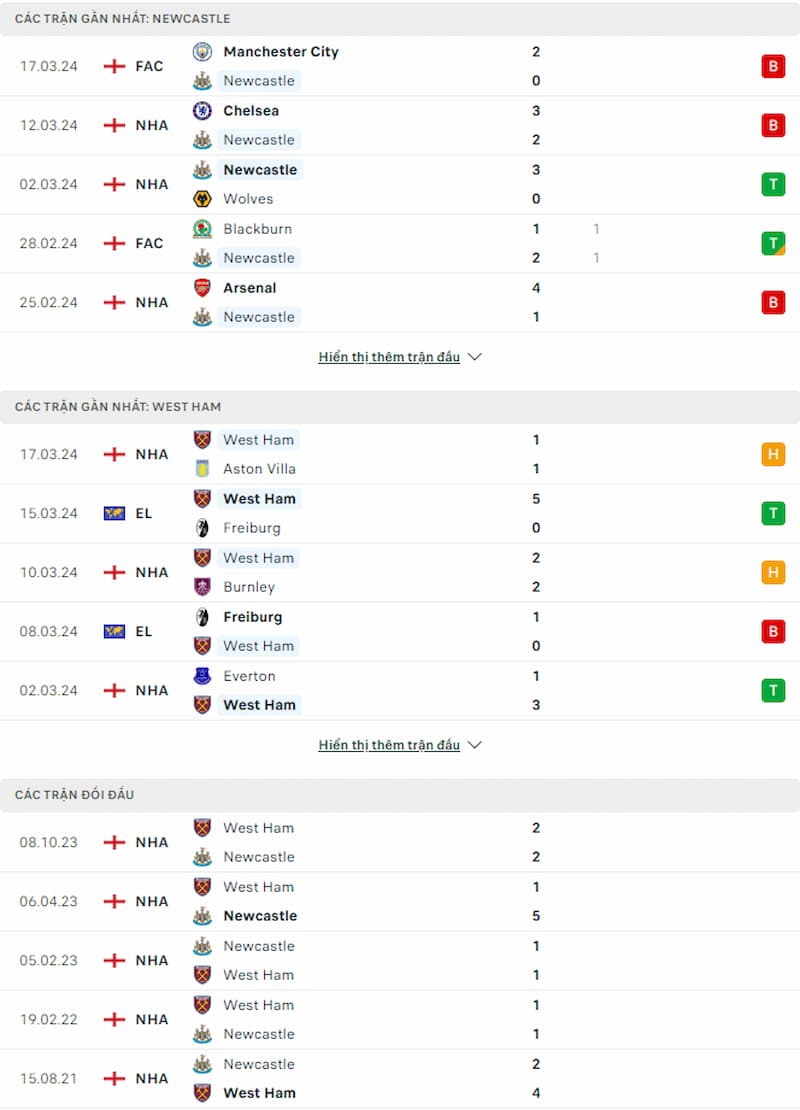Click orange H badge for West Ham vs Aston Villa
The width and height of the screenshot is (800, 1110).
point(773,454)
